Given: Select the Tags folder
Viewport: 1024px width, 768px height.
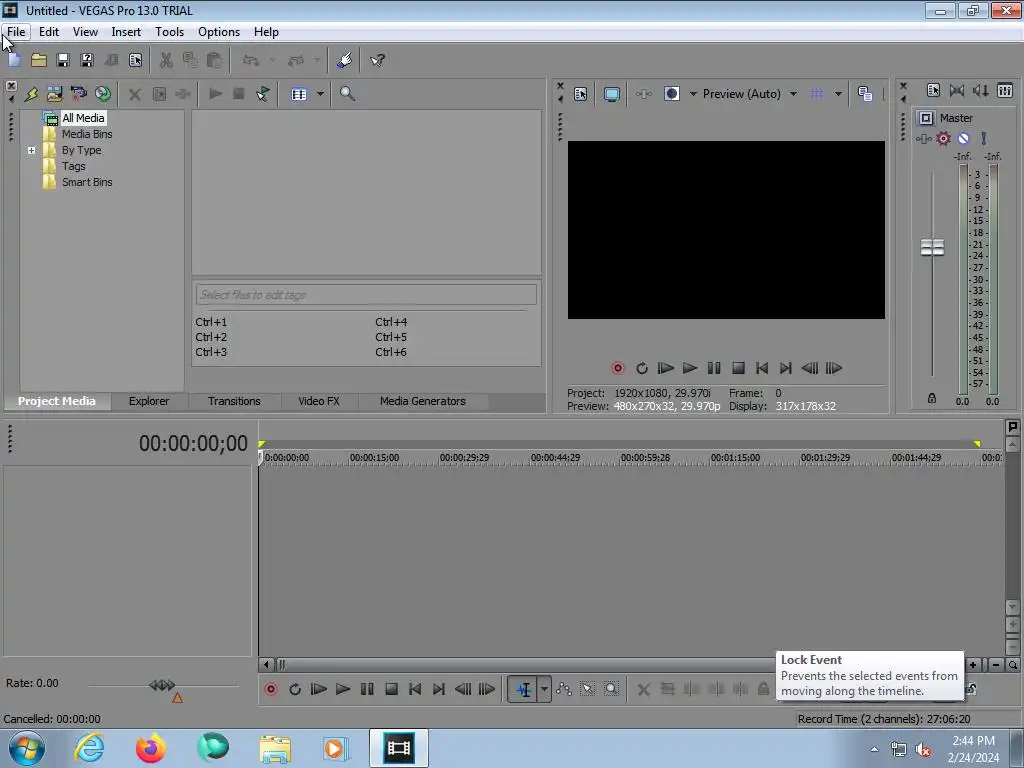Looking at the screenshot, I should [73, 166].
